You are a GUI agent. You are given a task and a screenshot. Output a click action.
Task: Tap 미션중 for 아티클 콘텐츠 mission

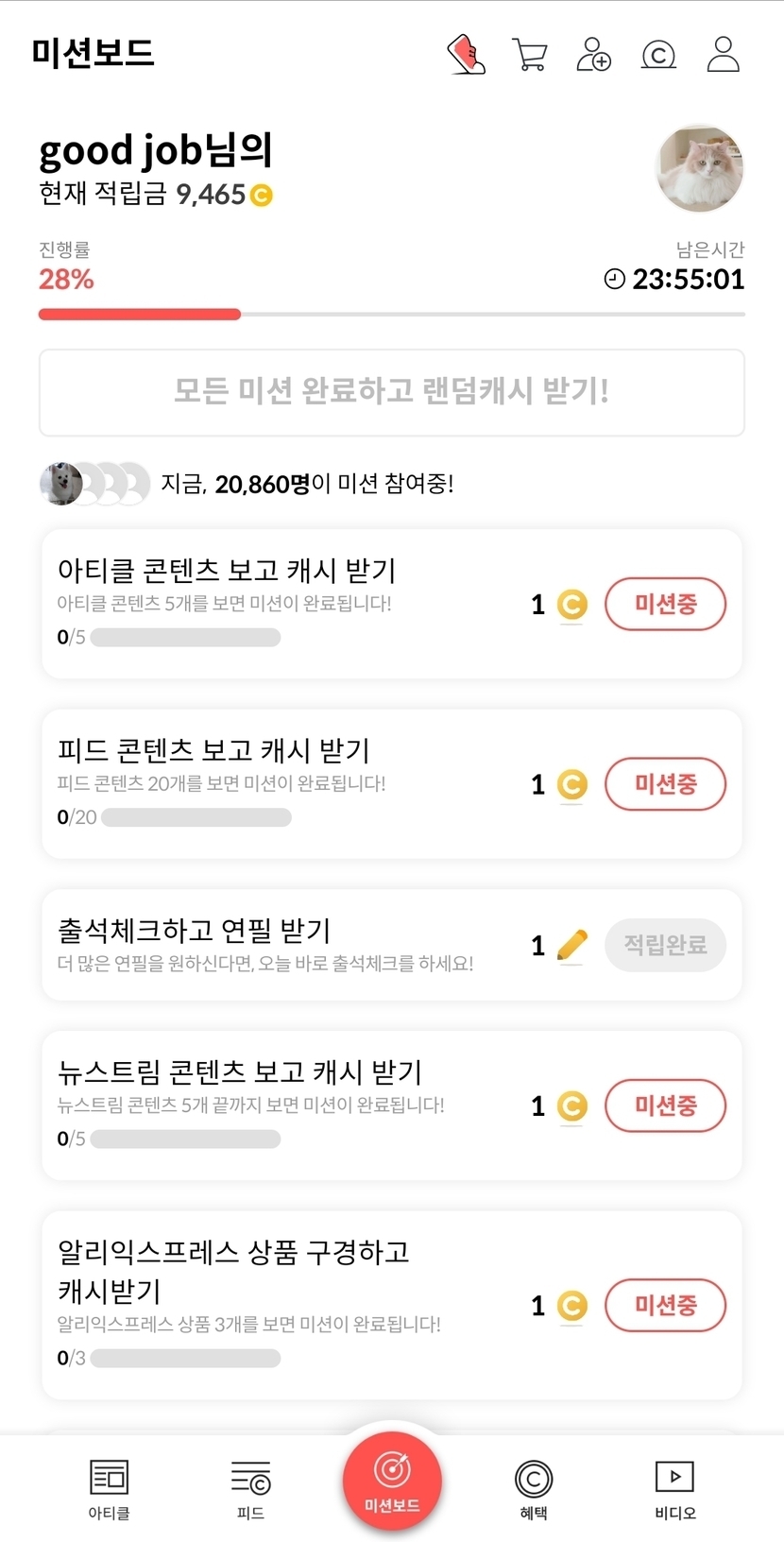pyautogui.click(x=665, y=605)
